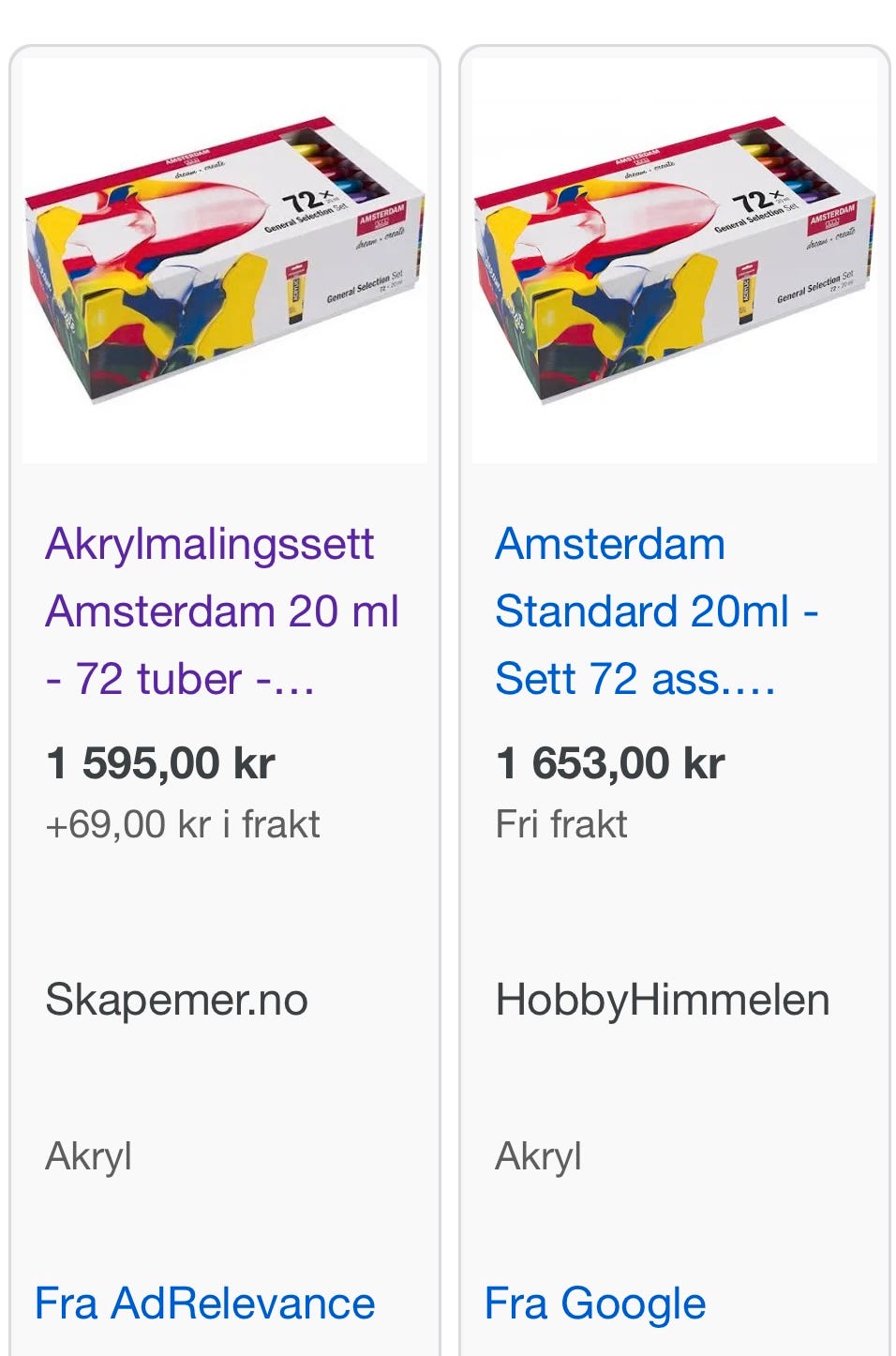This screenshot has height=1356, width=896.
Task: Select the +69,00 kr i frakt shipping text
Action: [x=183, y=824]
